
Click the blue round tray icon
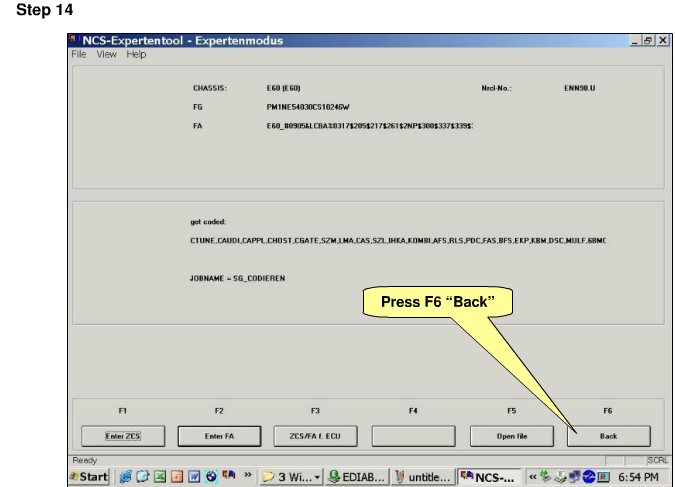pyautogui.click(x=588, y=477)
